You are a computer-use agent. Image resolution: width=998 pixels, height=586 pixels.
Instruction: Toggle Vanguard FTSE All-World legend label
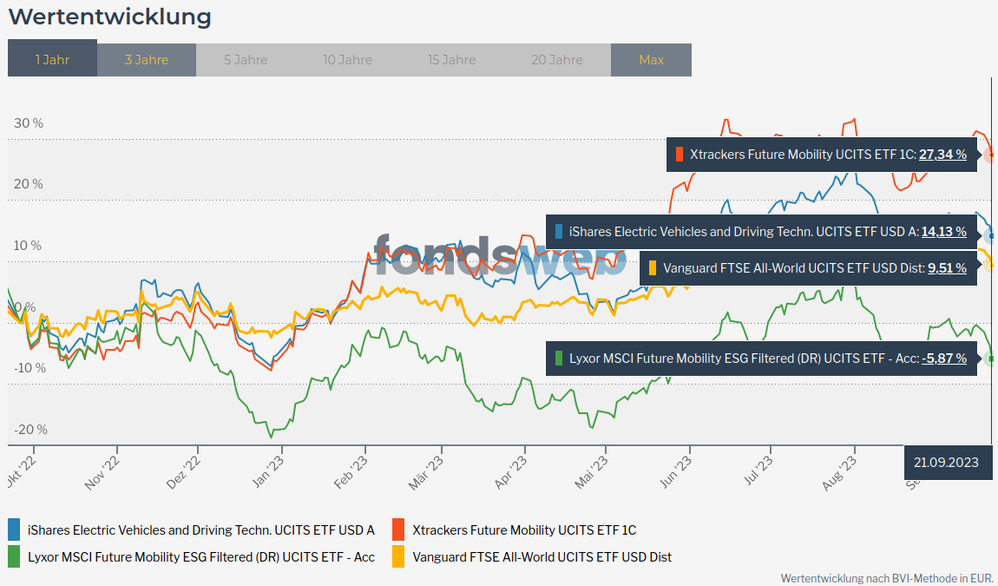[x=542, y=556]
